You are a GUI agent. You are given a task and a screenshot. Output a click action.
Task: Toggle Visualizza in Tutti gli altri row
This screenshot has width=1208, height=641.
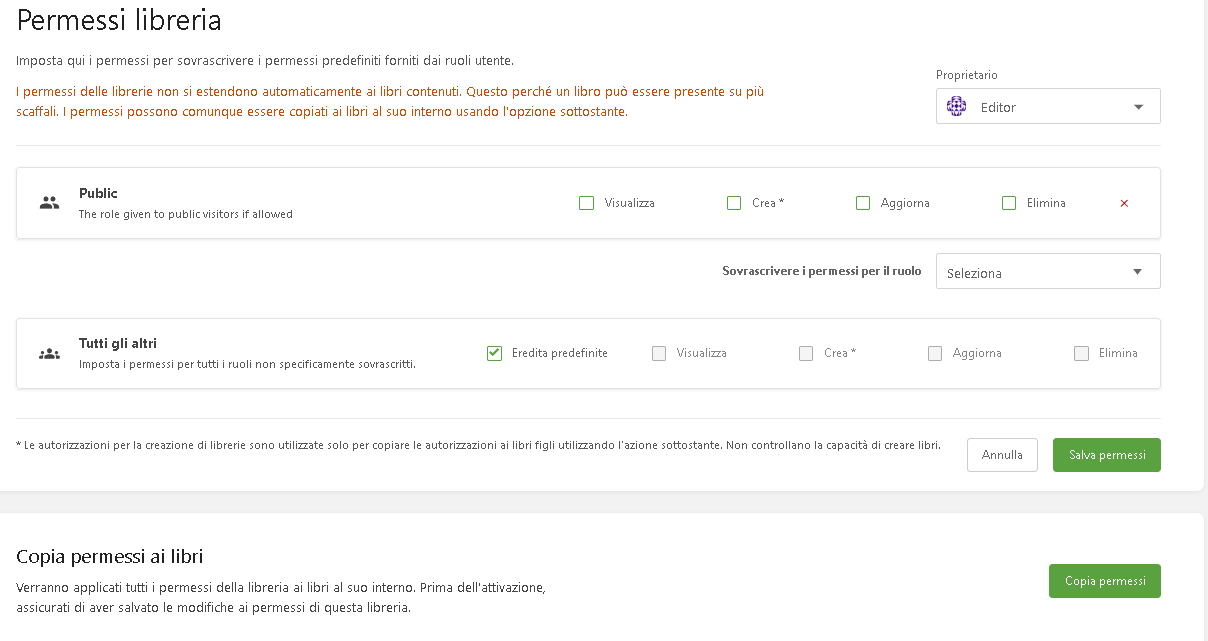coord(659,353)
